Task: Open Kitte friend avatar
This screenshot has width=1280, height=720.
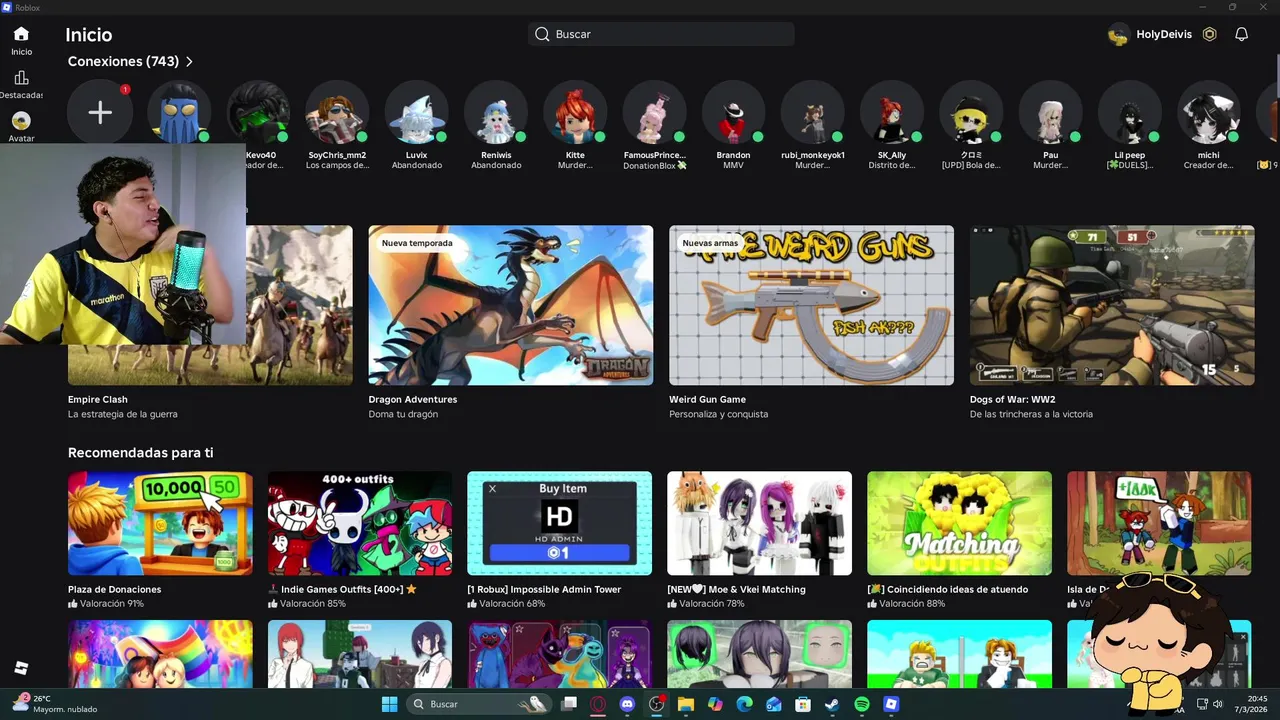Action: point(575,113)
